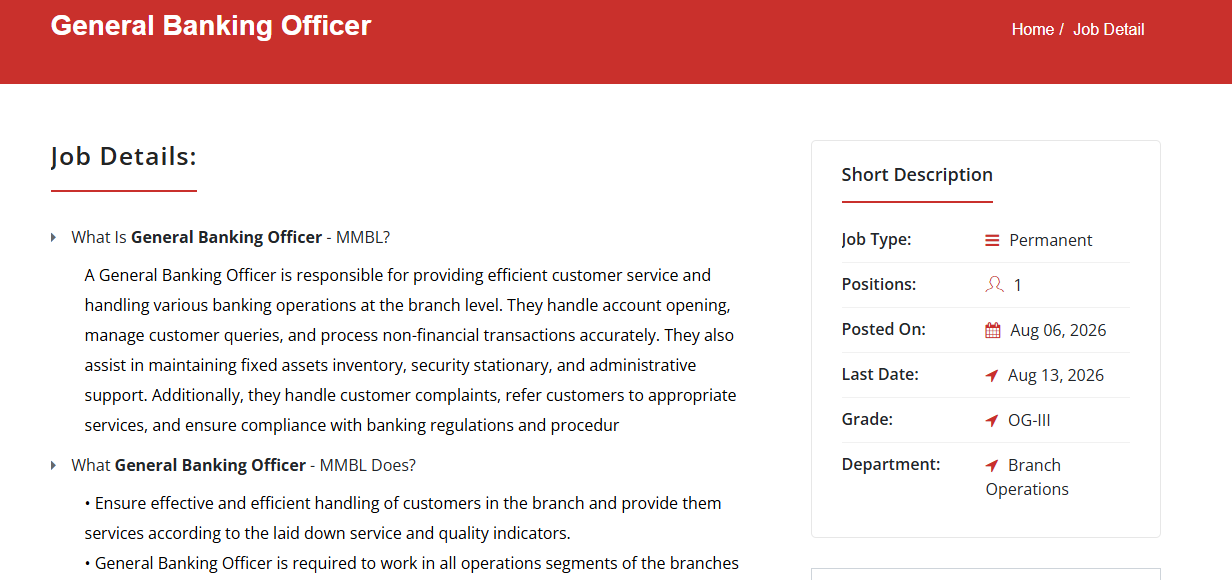The width and height of the screenshot is (1232, 580).
Task: Click the Last Date label
Action: tap(880, 374)
